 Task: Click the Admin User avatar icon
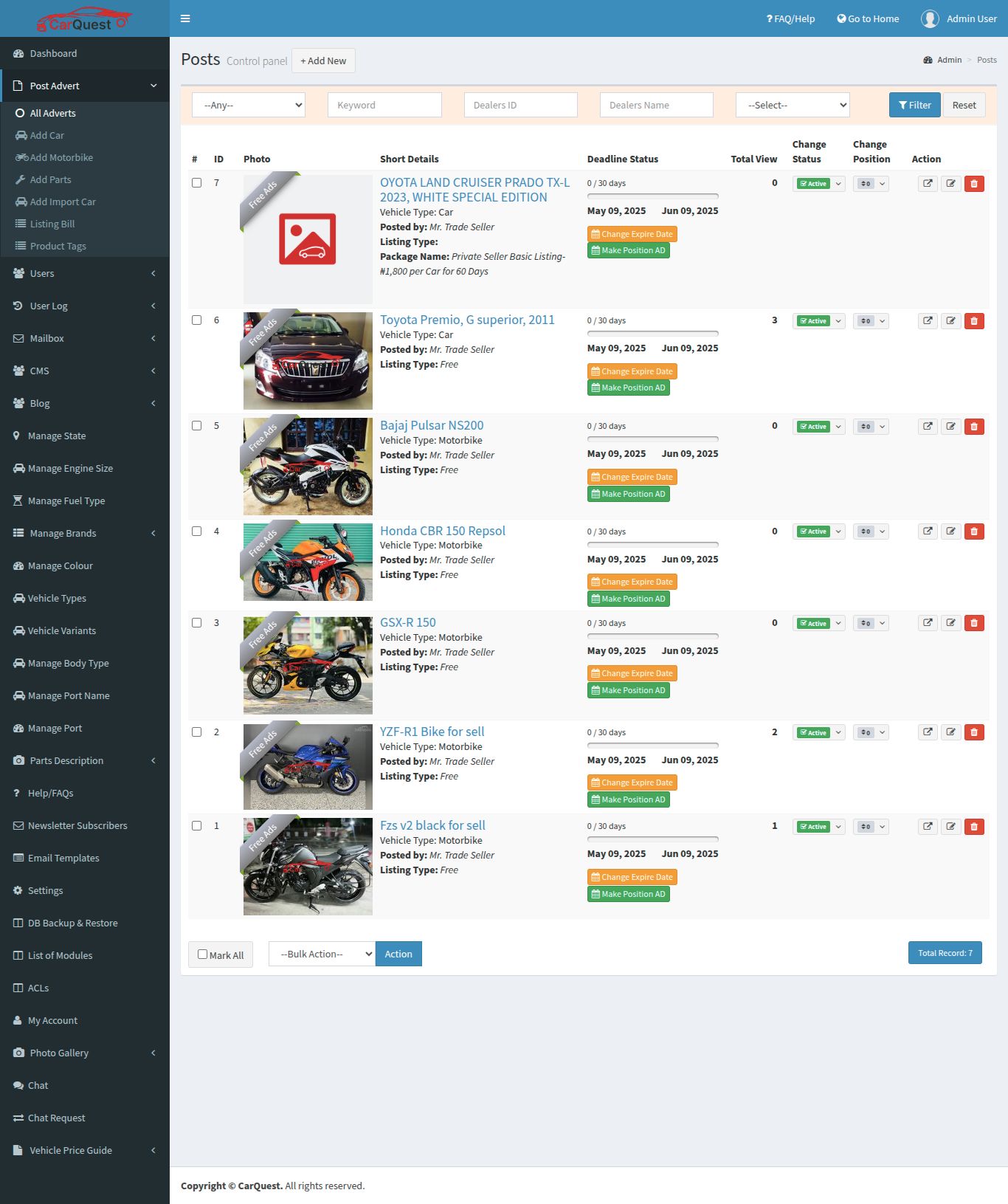pyautogui.click(x=930, y=18)
